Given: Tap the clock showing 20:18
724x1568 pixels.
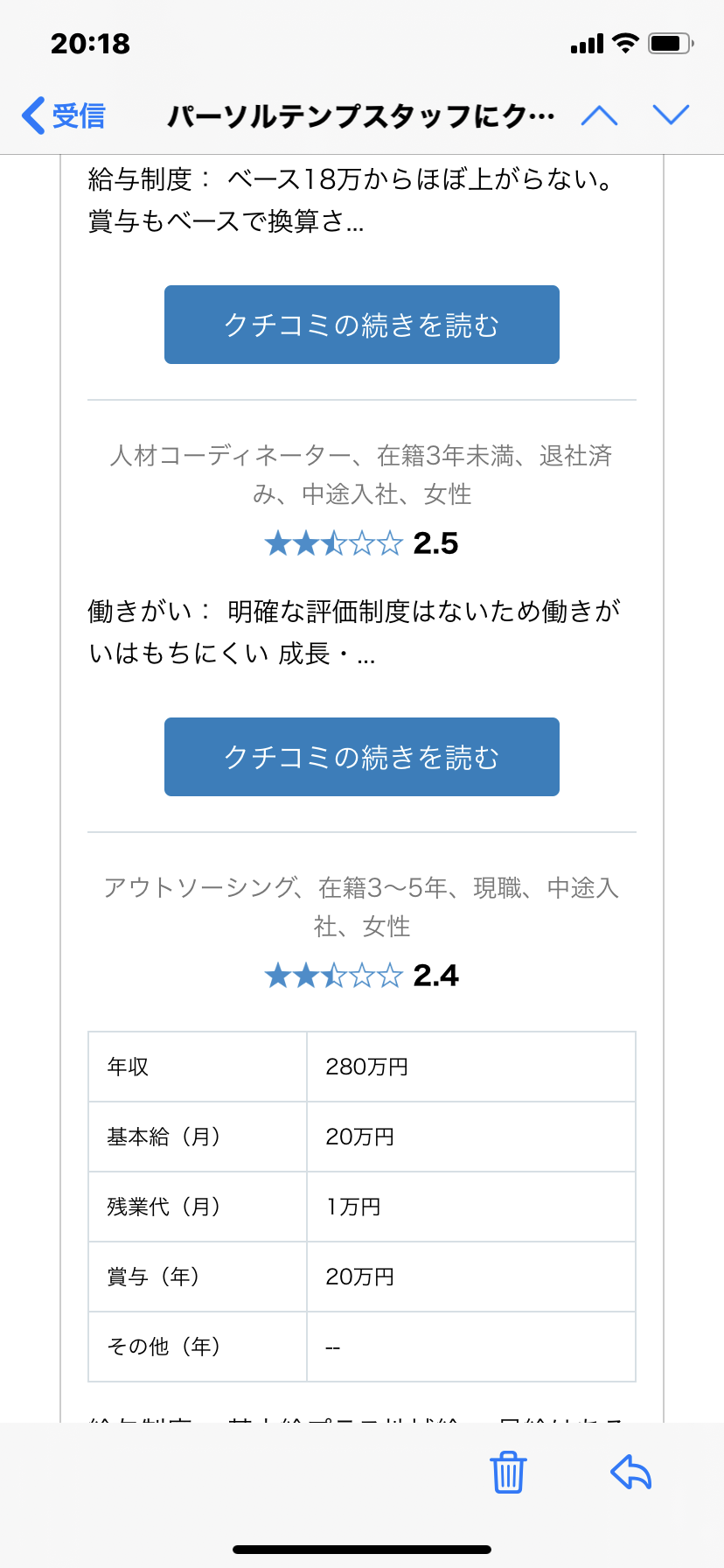Looking at the screenshot, I should [90, 44].
